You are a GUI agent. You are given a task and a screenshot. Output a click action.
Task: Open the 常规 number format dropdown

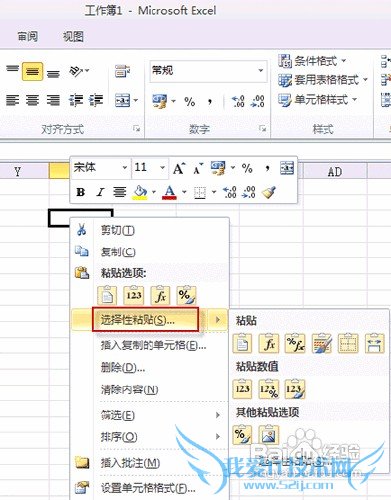click(x=260, y=71)
